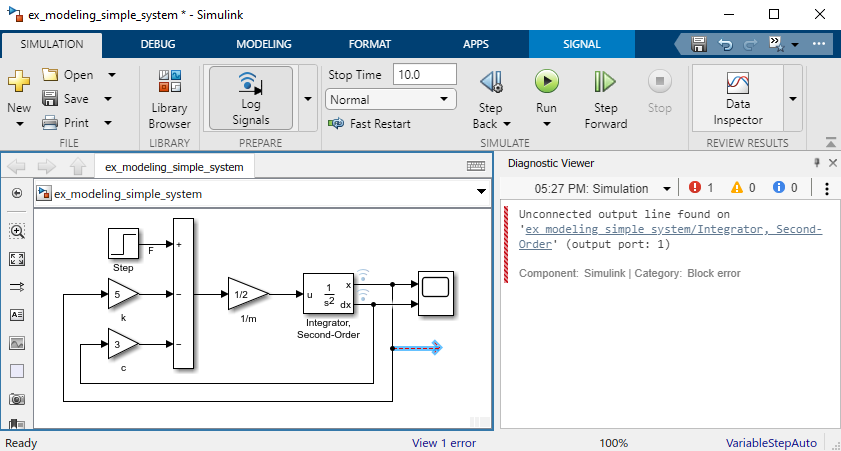Open the Normal simulation mode dropdown
This screenshot has height=451, width=841.
[390, 99]
